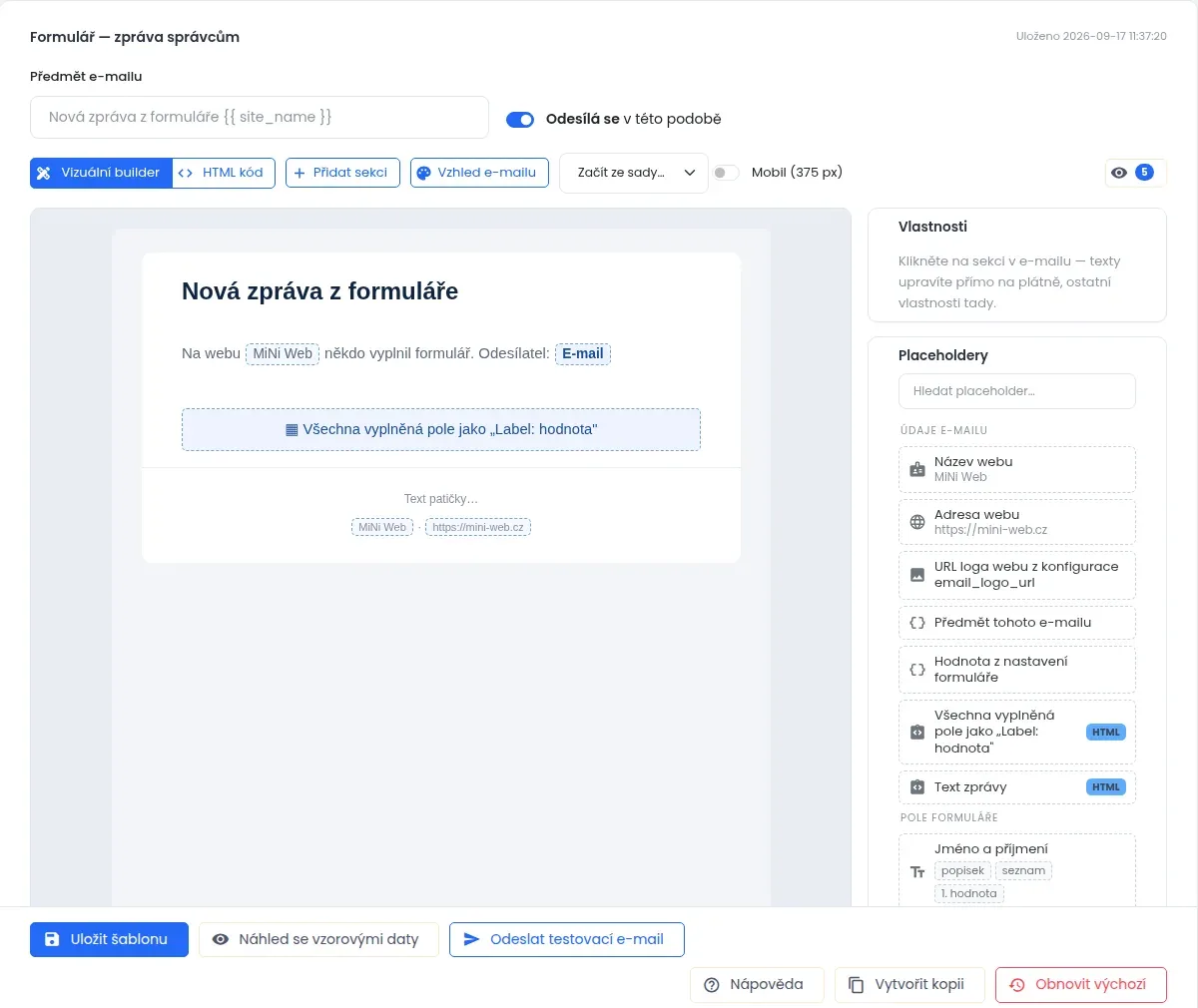This screenshot has width=1198, height=1008.
Task: Switch to the Vizuální builder tab
Action: click(101, 173)
